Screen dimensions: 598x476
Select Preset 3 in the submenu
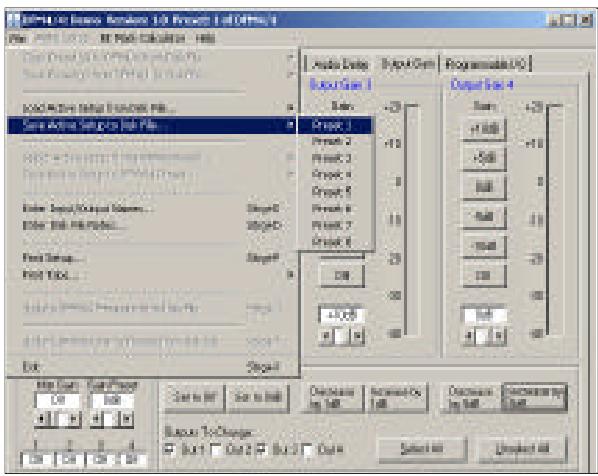tap(334, 158)
